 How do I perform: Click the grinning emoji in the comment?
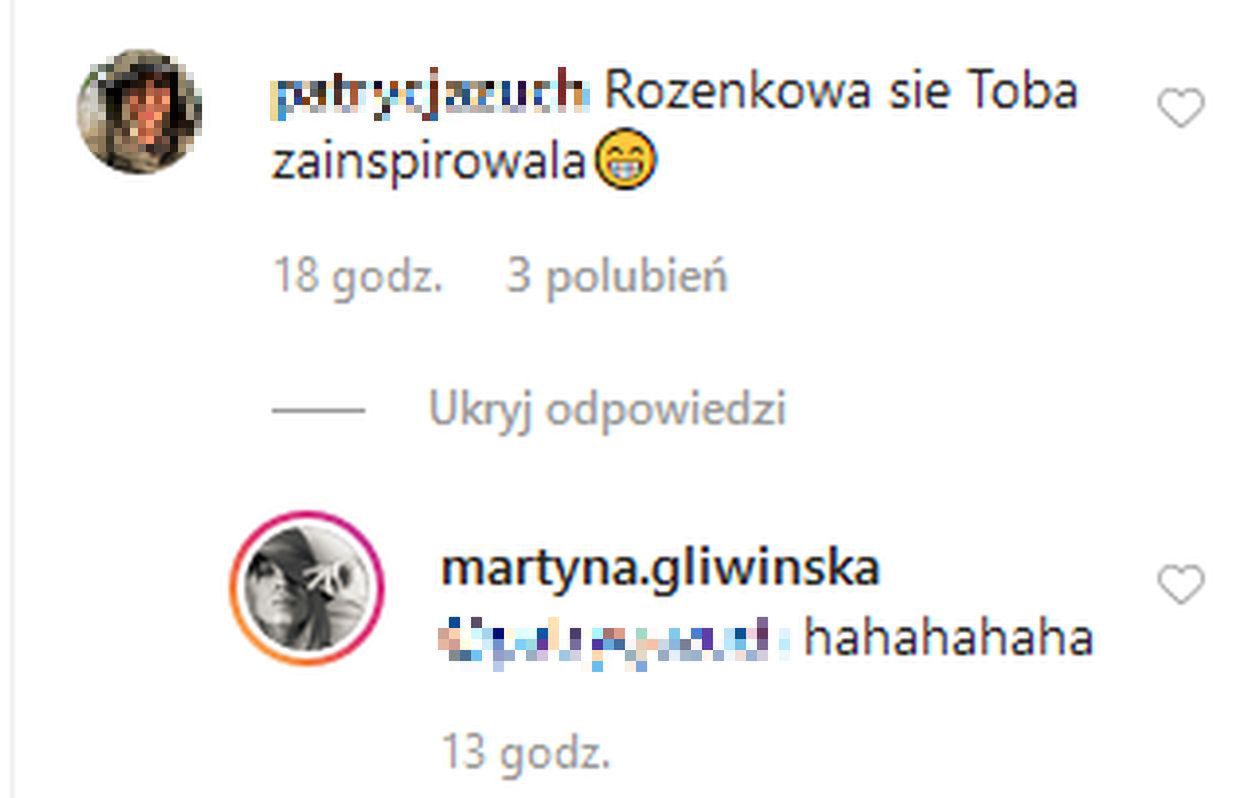pyautogui.click(x=625, y=162)
